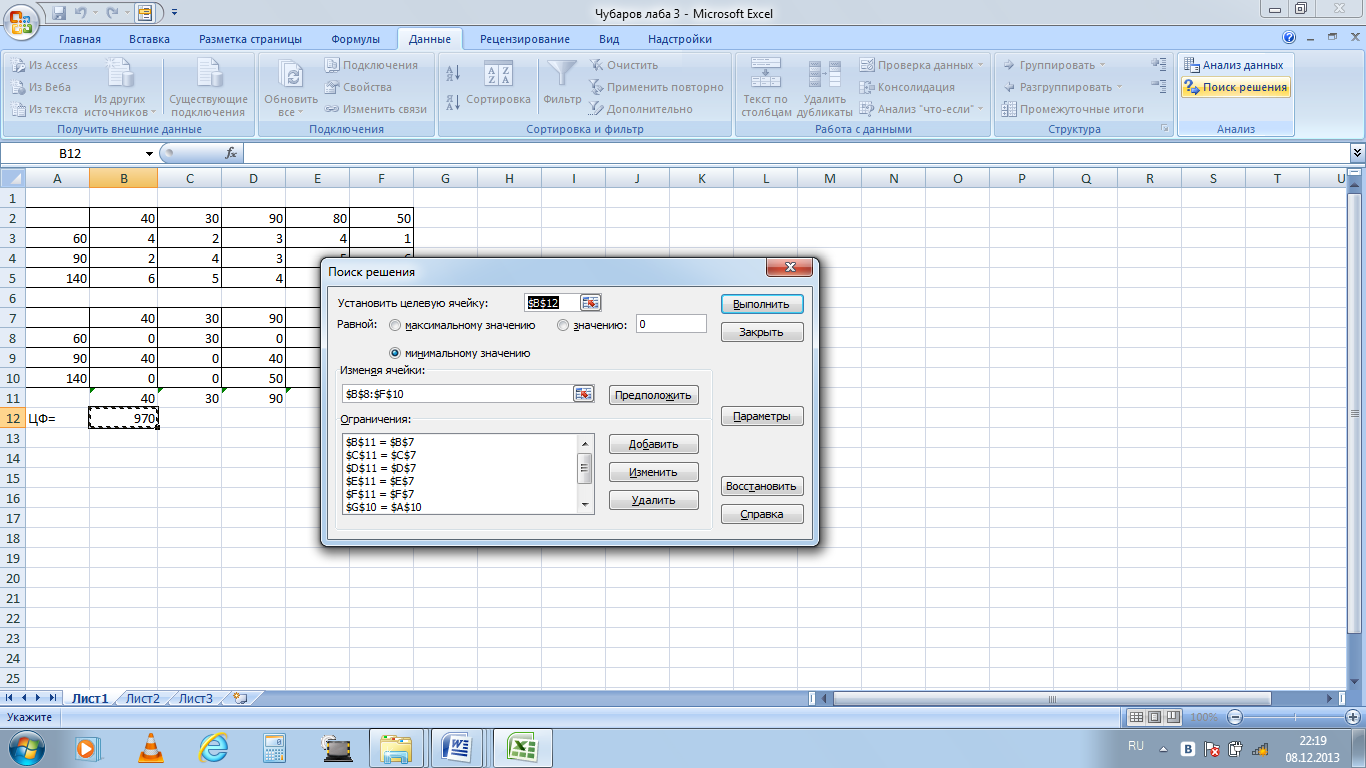Select the maximum value radio option

[395, 325]
